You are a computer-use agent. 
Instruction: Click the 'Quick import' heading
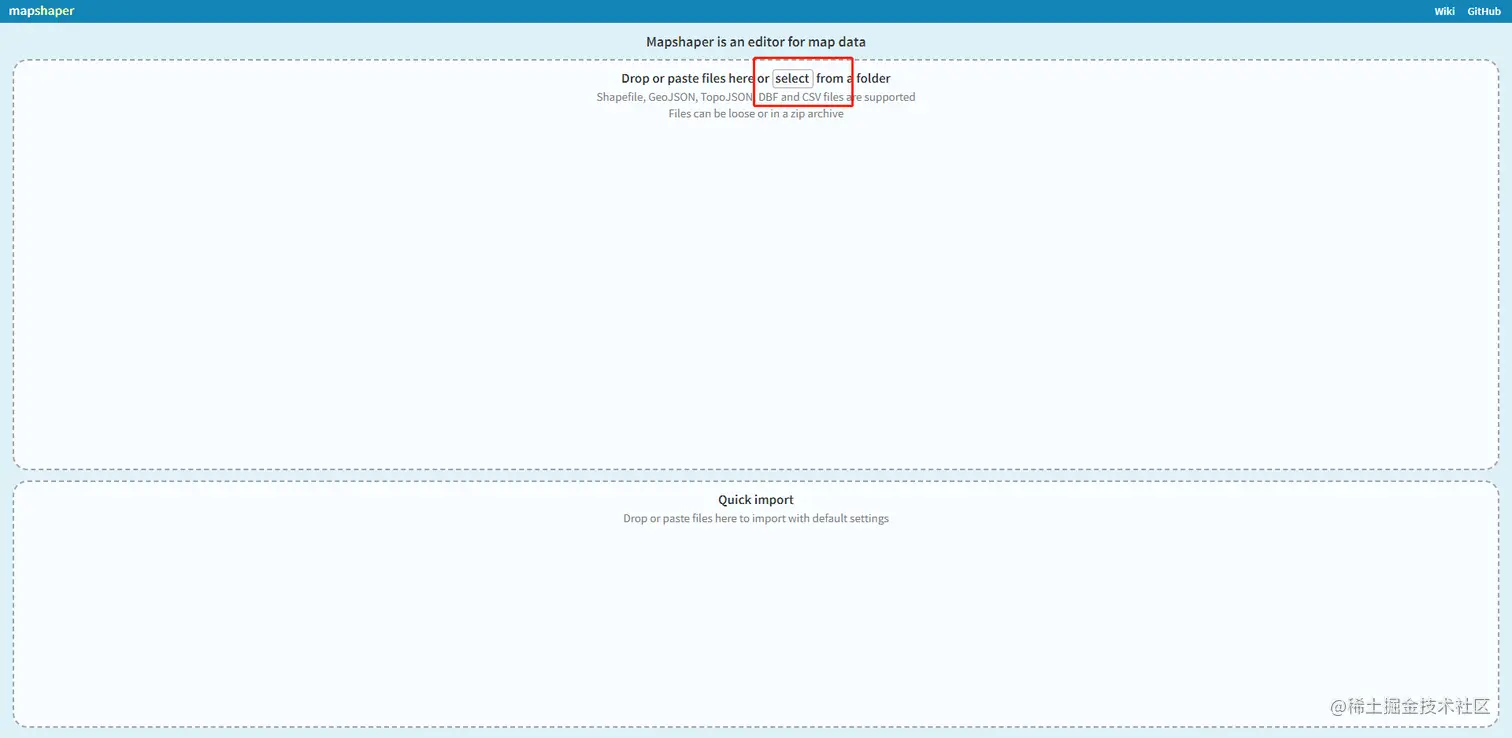coord(756,500)
